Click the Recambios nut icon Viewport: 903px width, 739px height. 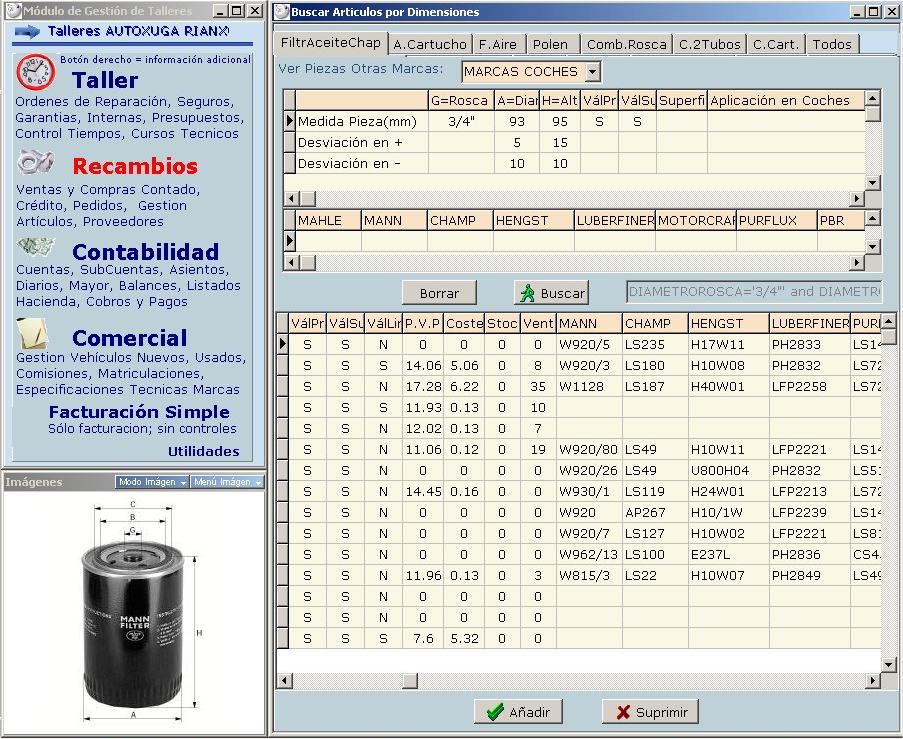[x=35, y=162]
